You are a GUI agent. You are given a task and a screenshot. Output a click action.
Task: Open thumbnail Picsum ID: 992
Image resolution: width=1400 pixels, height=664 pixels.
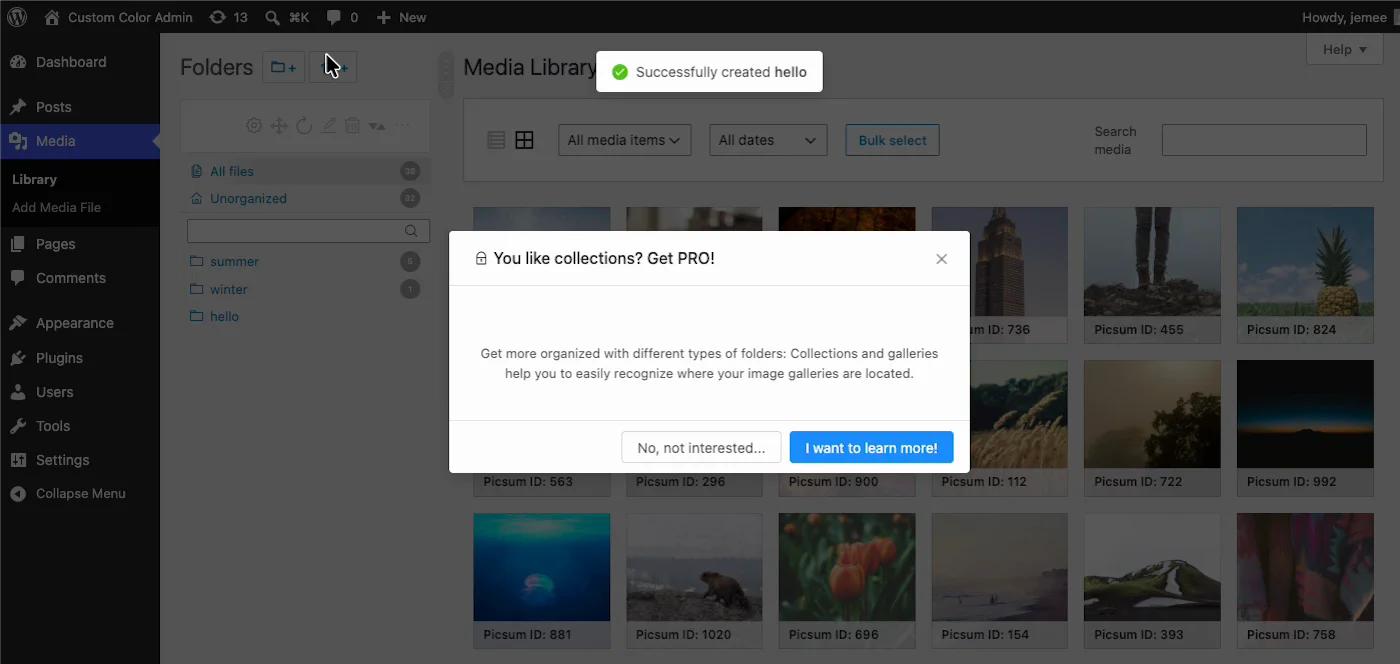pyautogui.click(x=1305, y=428)
